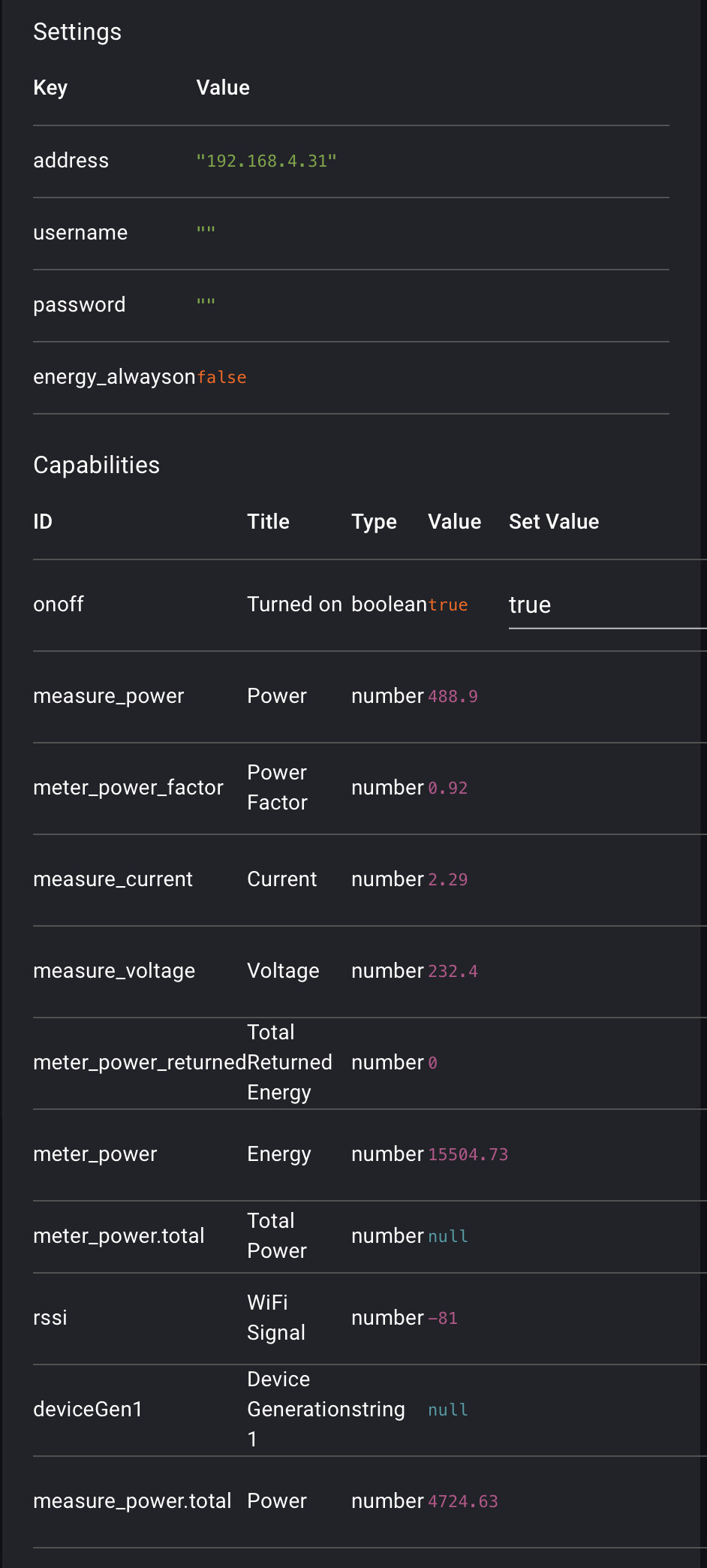The image size is (707, 1568).
Task: Select the rssi value -81
Action: tap(442, 1319)
